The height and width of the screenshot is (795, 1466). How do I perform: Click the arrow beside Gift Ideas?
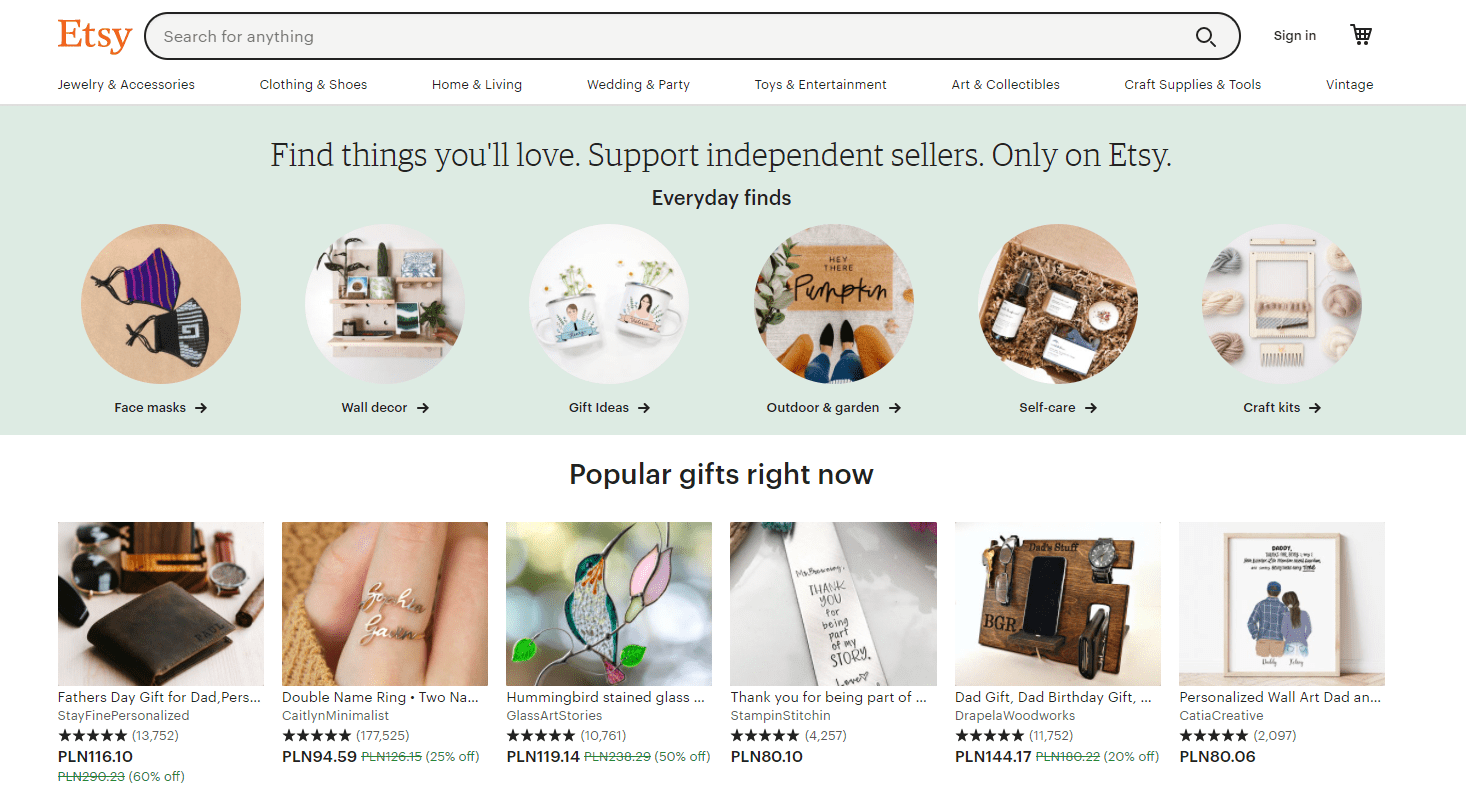tap(650, 407)
